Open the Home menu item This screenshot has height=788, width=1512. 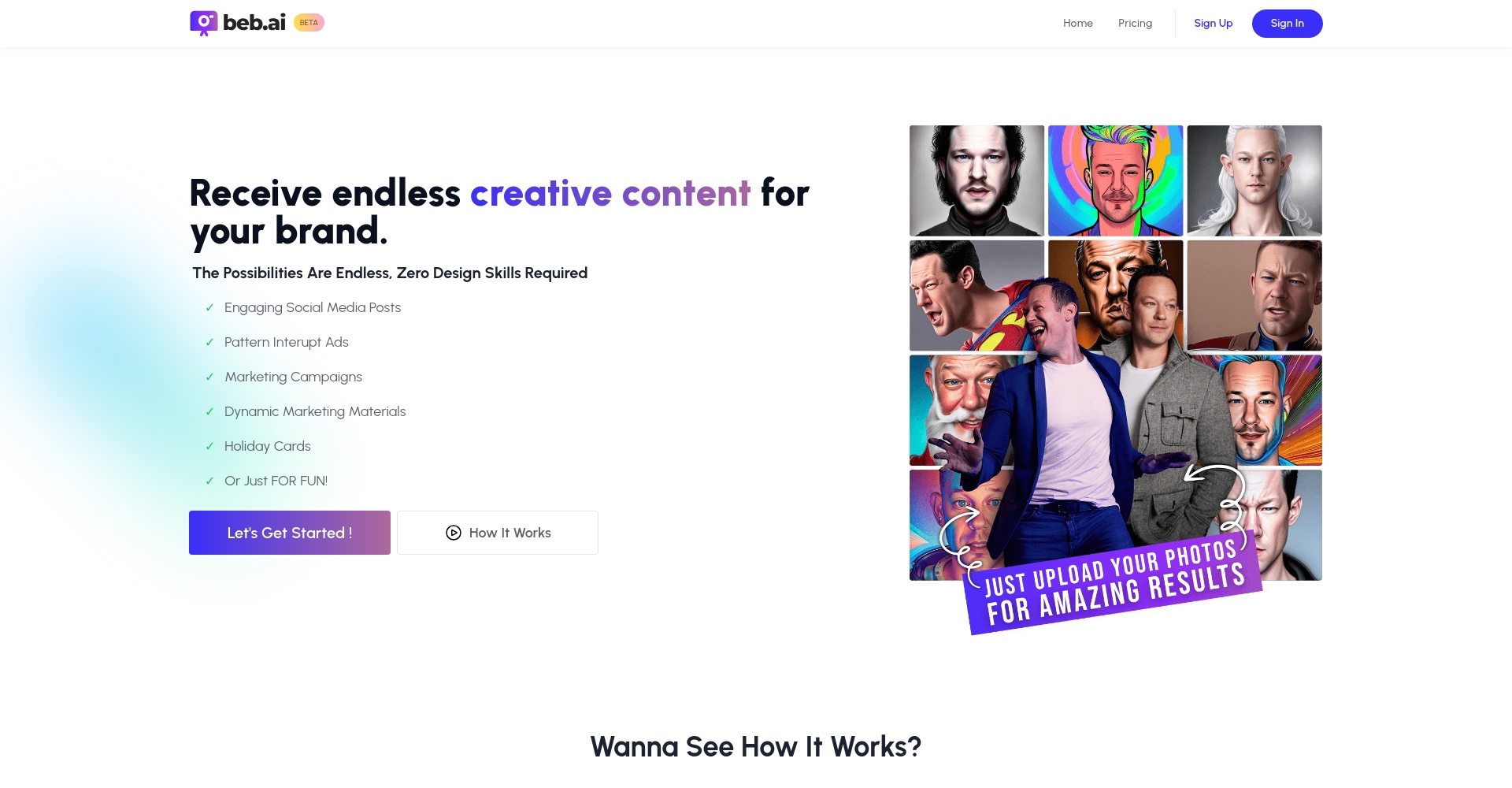[1078, 23]
